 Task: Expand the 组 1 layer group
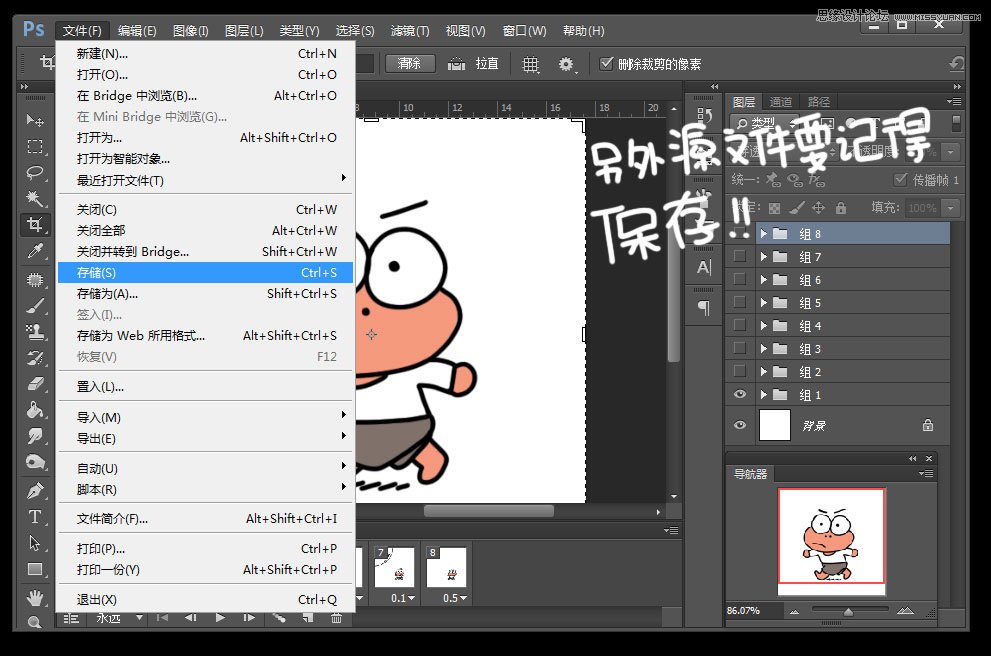click(763, 395)
